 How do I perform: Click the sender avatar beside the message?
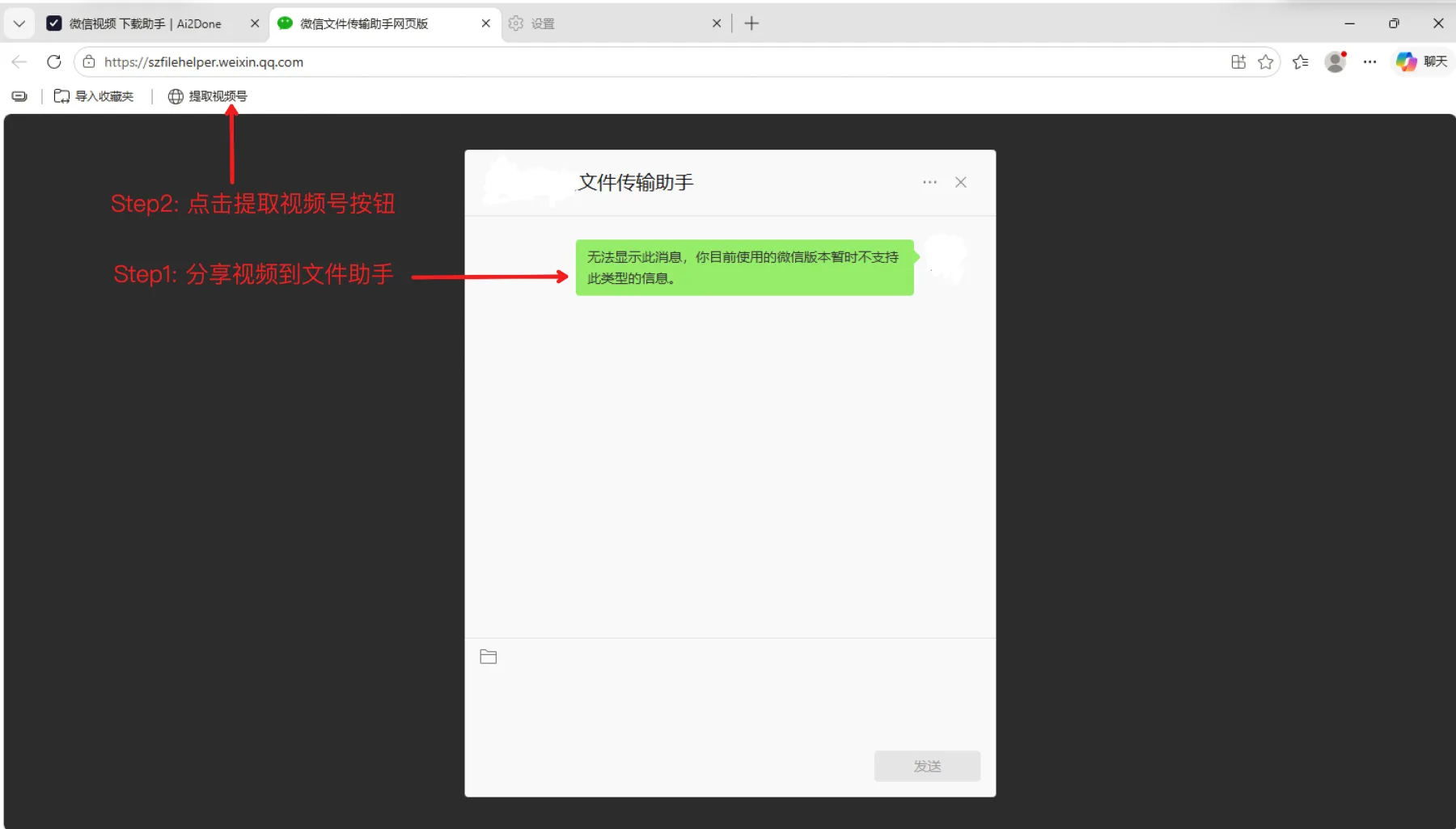946,258
